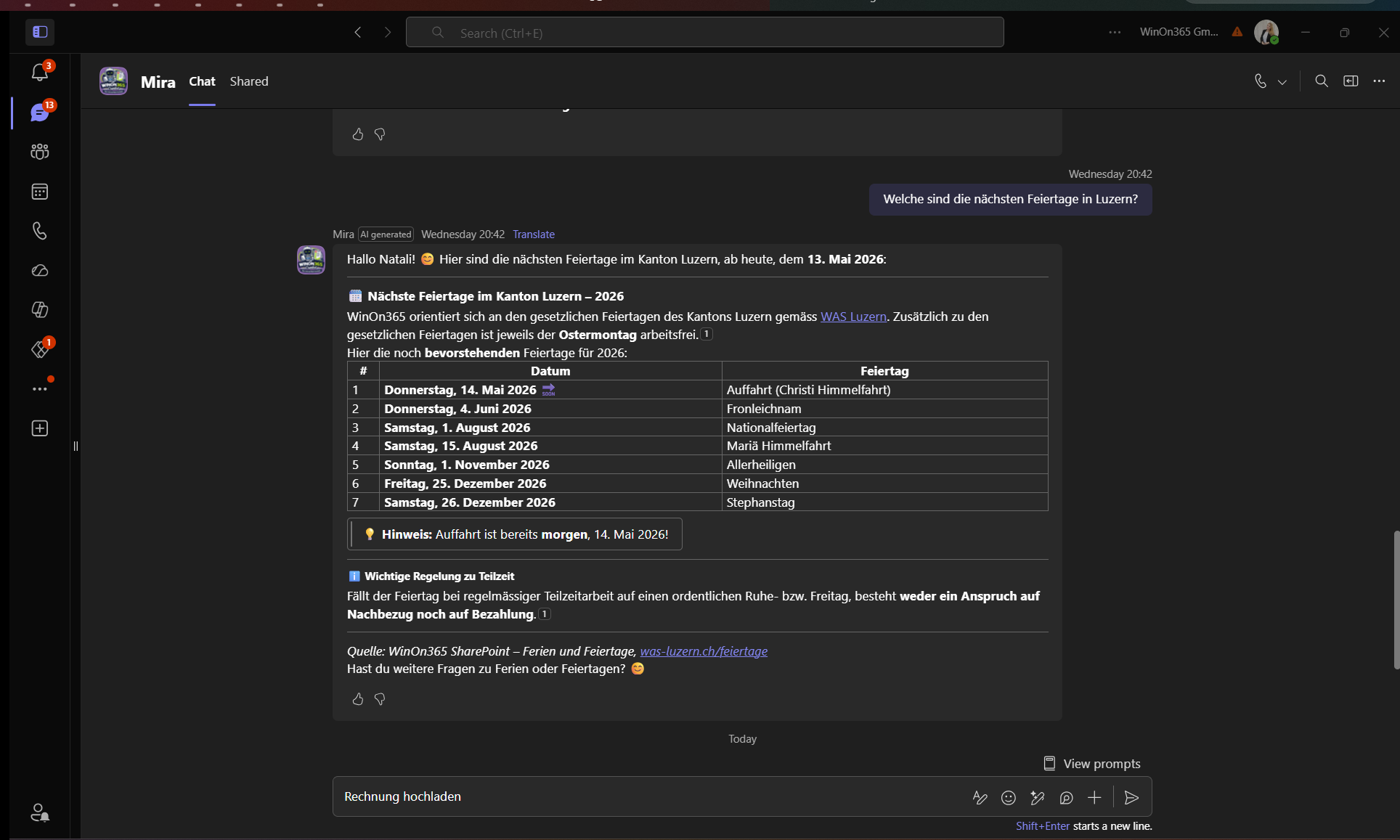1400x840 pixels.
Task: Open settings and more ellipsis in title bar
Action: pos(1115,32)
